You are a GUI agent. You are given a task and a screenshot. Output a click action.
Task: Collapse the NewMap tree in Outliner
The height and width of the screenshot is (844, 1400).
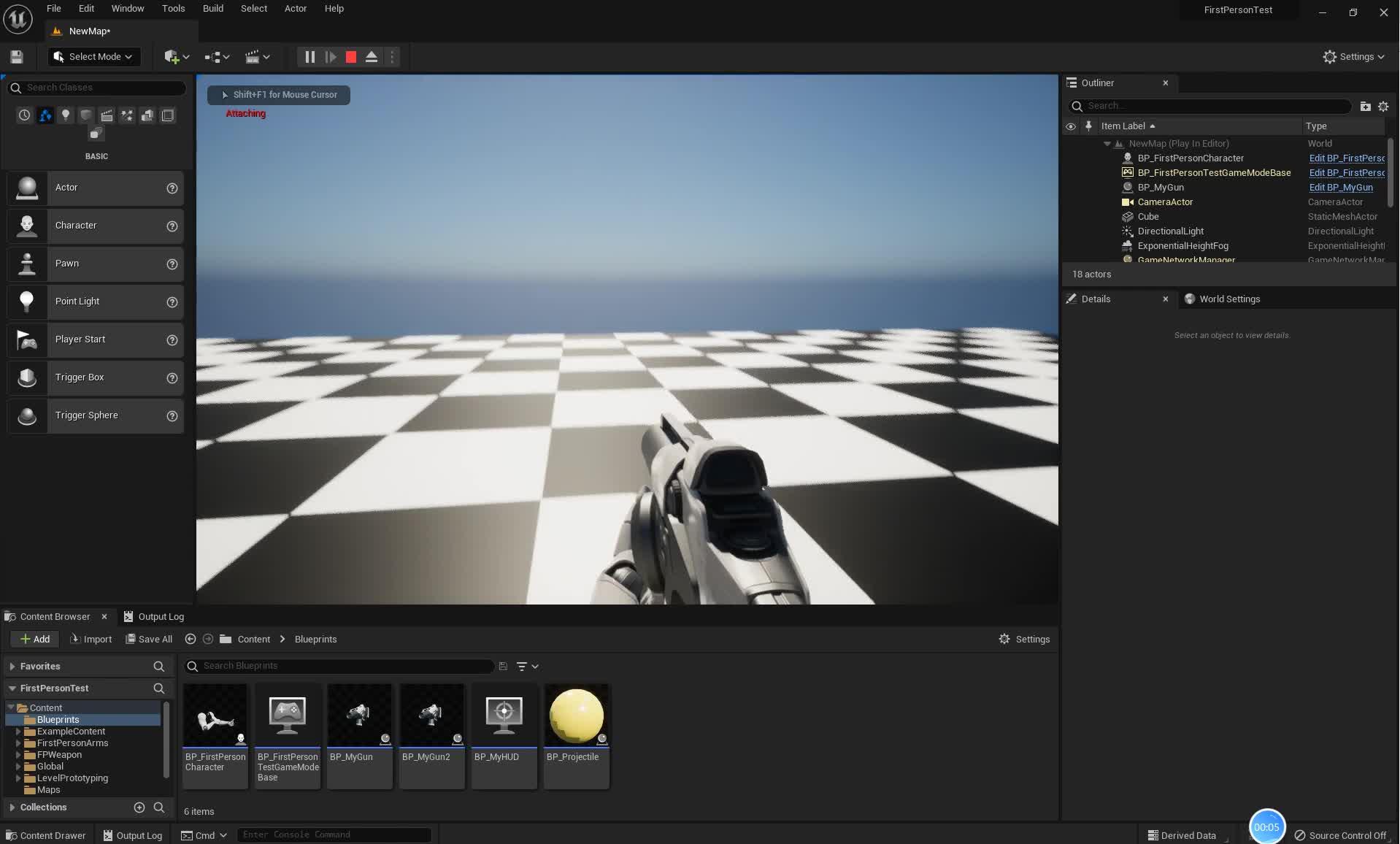(x=1107, y=143)
